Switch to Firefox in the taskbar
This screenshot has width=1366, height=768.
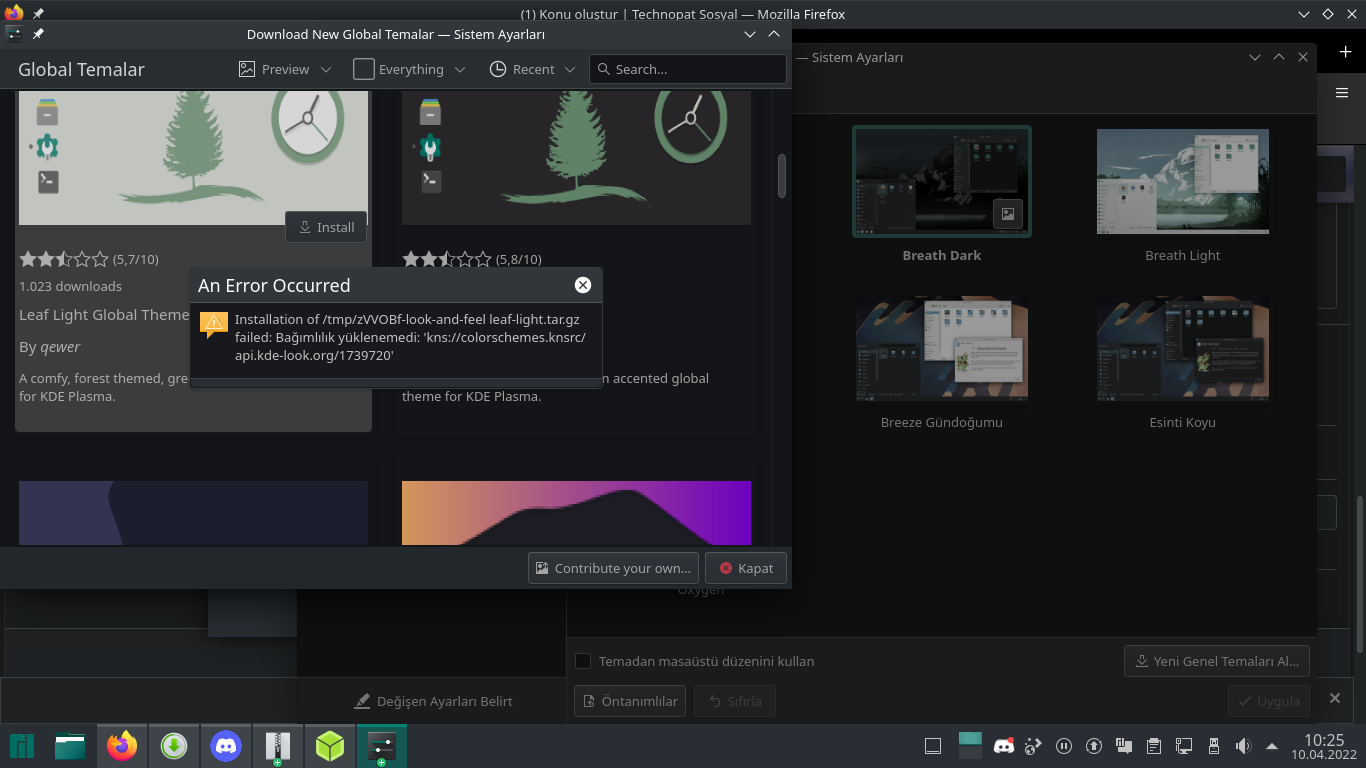tap(122, 746)
